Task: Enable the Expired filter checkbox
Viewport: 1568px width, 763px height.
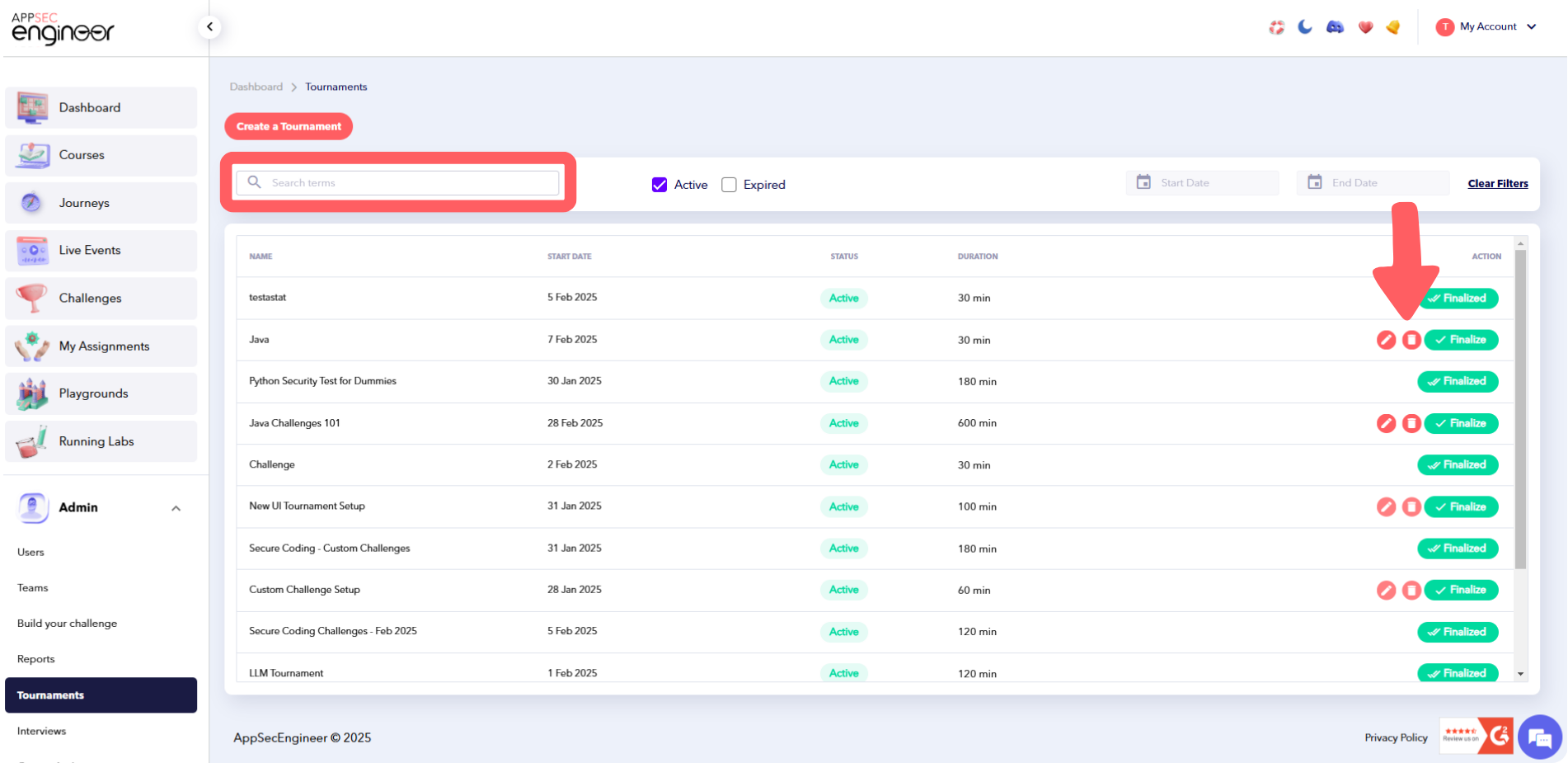Action: [x=729, y=185]
